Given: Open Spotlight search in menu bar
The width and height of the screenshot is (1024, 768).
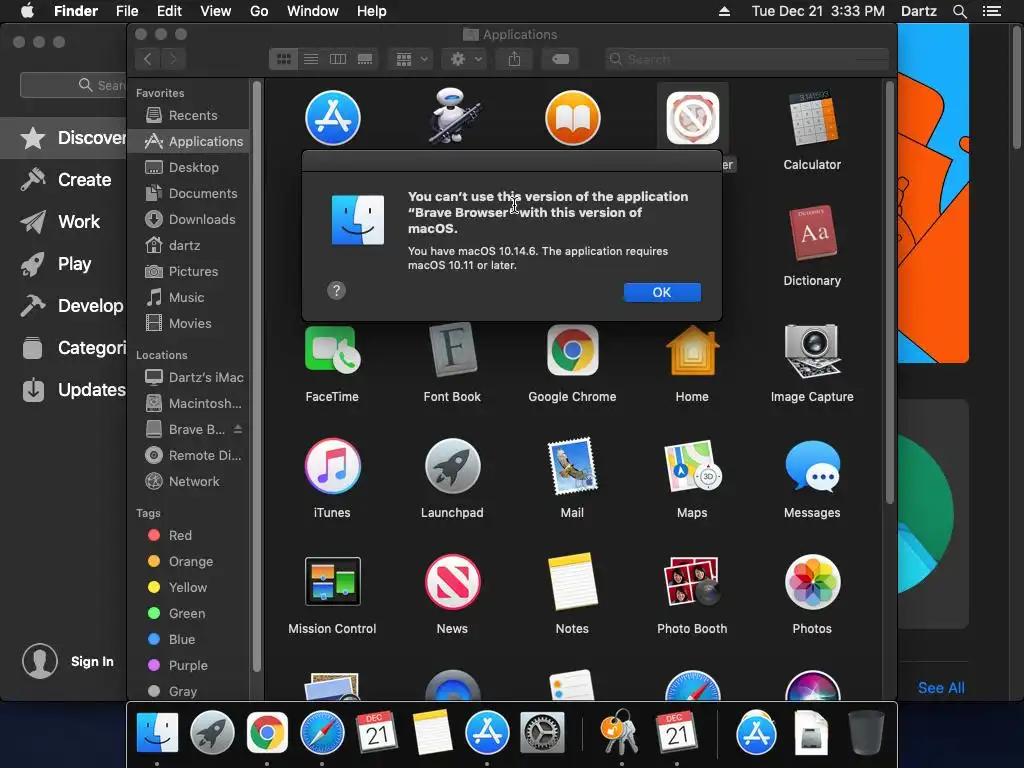Looking at the screenshot, I should tap(960, 11).
